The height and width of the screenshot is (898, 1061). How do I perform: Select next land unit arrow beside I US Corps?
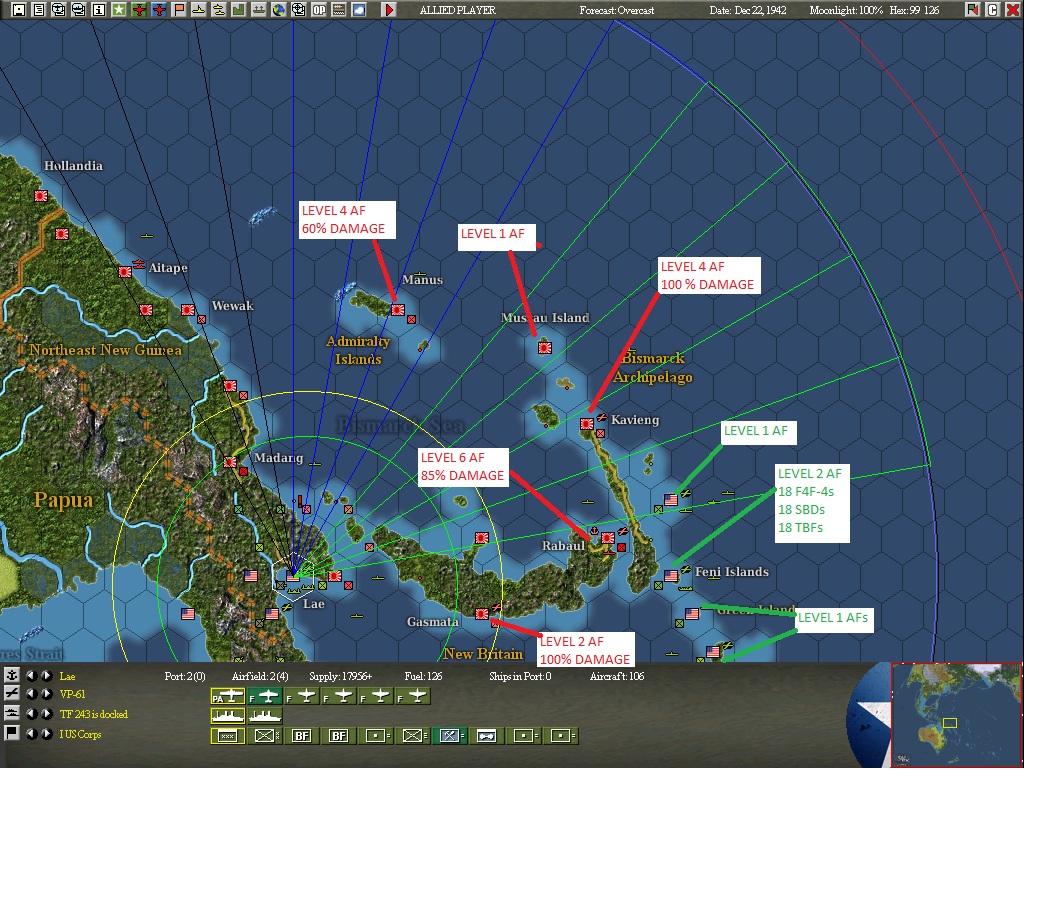click(46, 734)
